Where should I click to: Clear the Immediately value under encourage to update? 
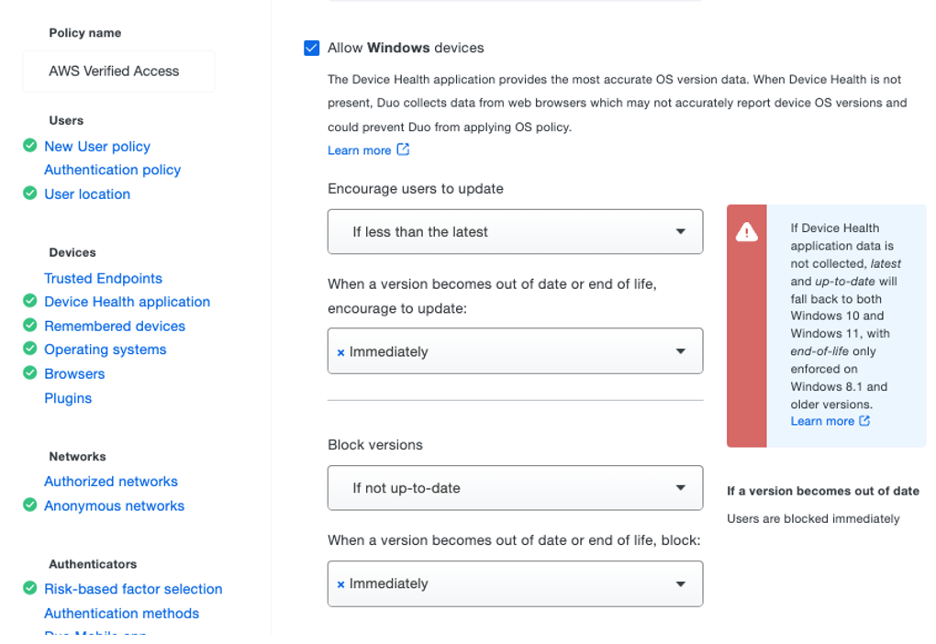(341, 352)
